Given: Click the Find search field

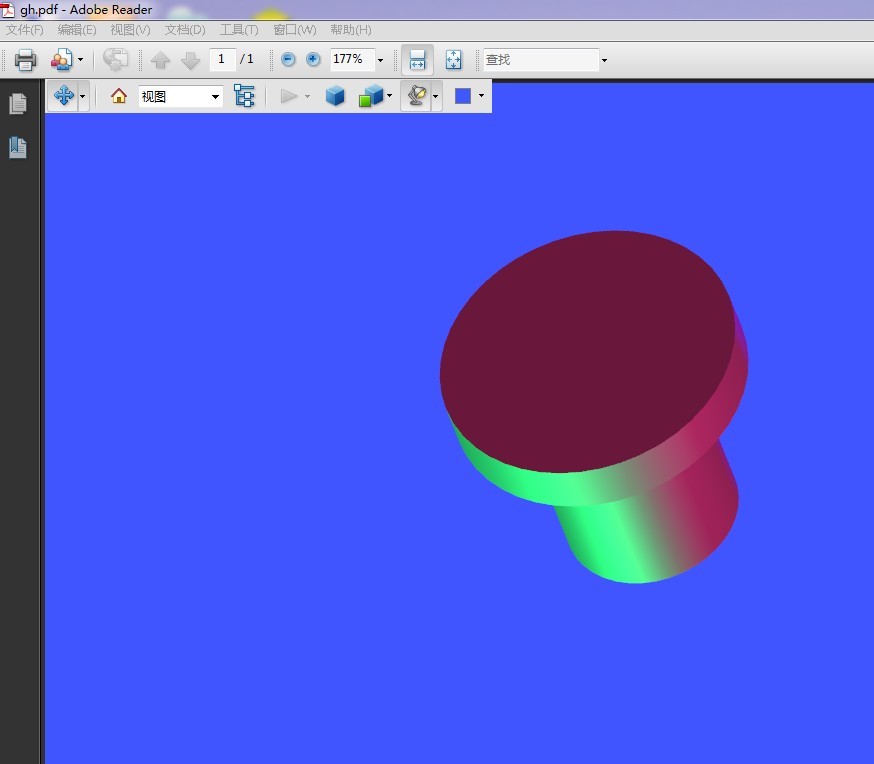Looking at the screenshot, I should tap(541, 60).
